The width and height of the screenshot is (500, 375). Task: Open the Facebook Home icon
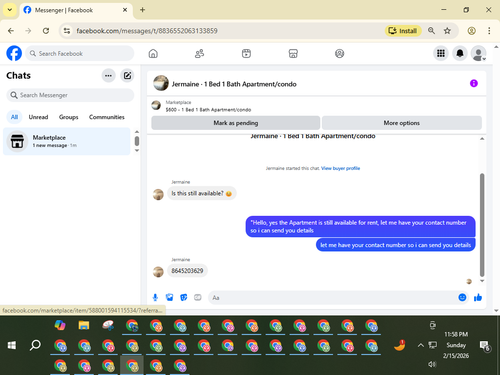point(153,53)
